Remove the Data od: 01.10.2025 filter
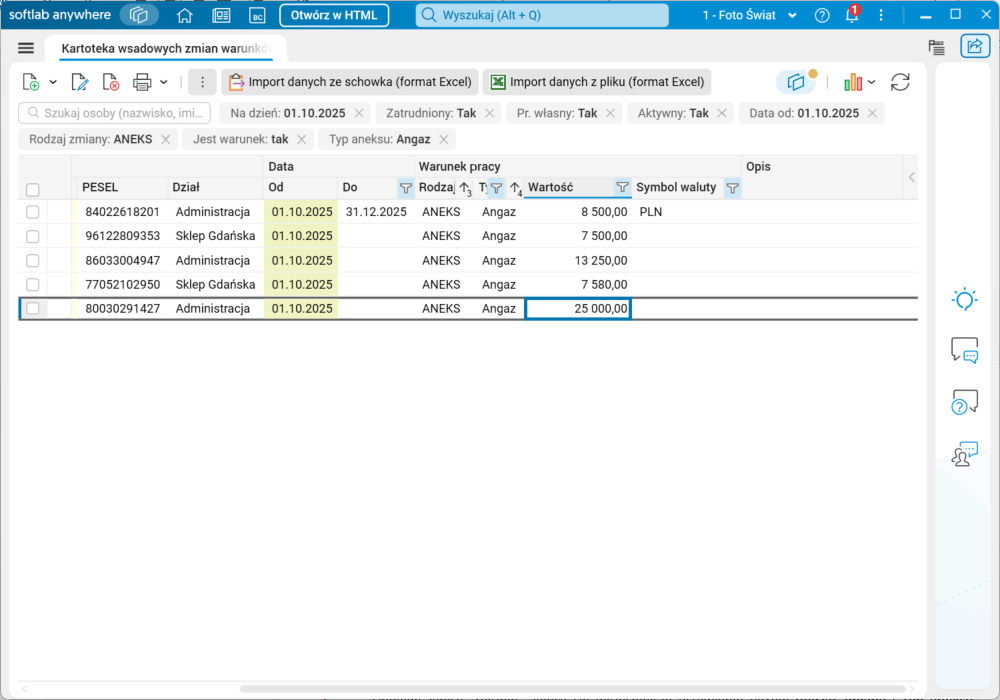Screen dimensions: 1000x700 [x=872, y=113]
